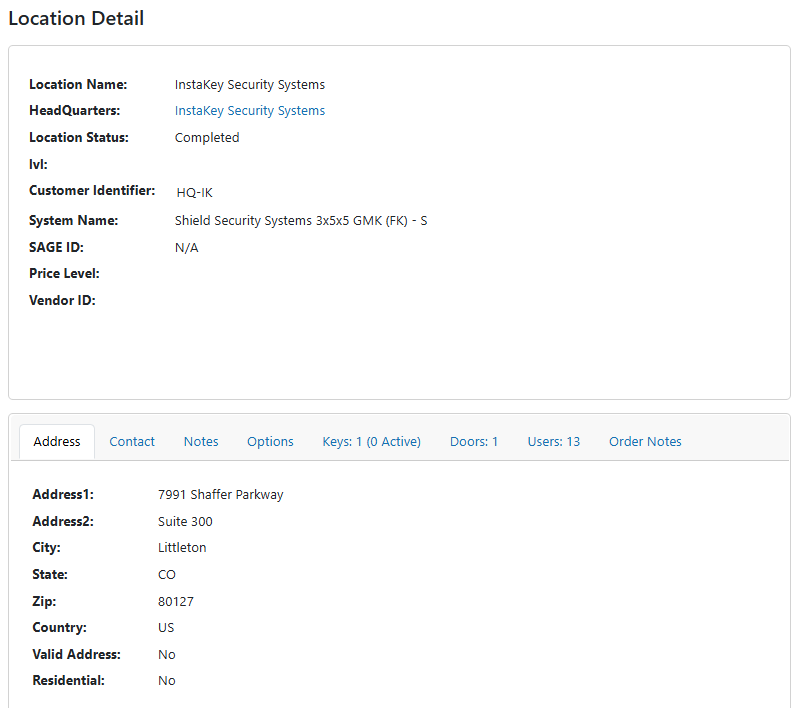Click the City: label
802x708 pixels.
pos(46,548)
